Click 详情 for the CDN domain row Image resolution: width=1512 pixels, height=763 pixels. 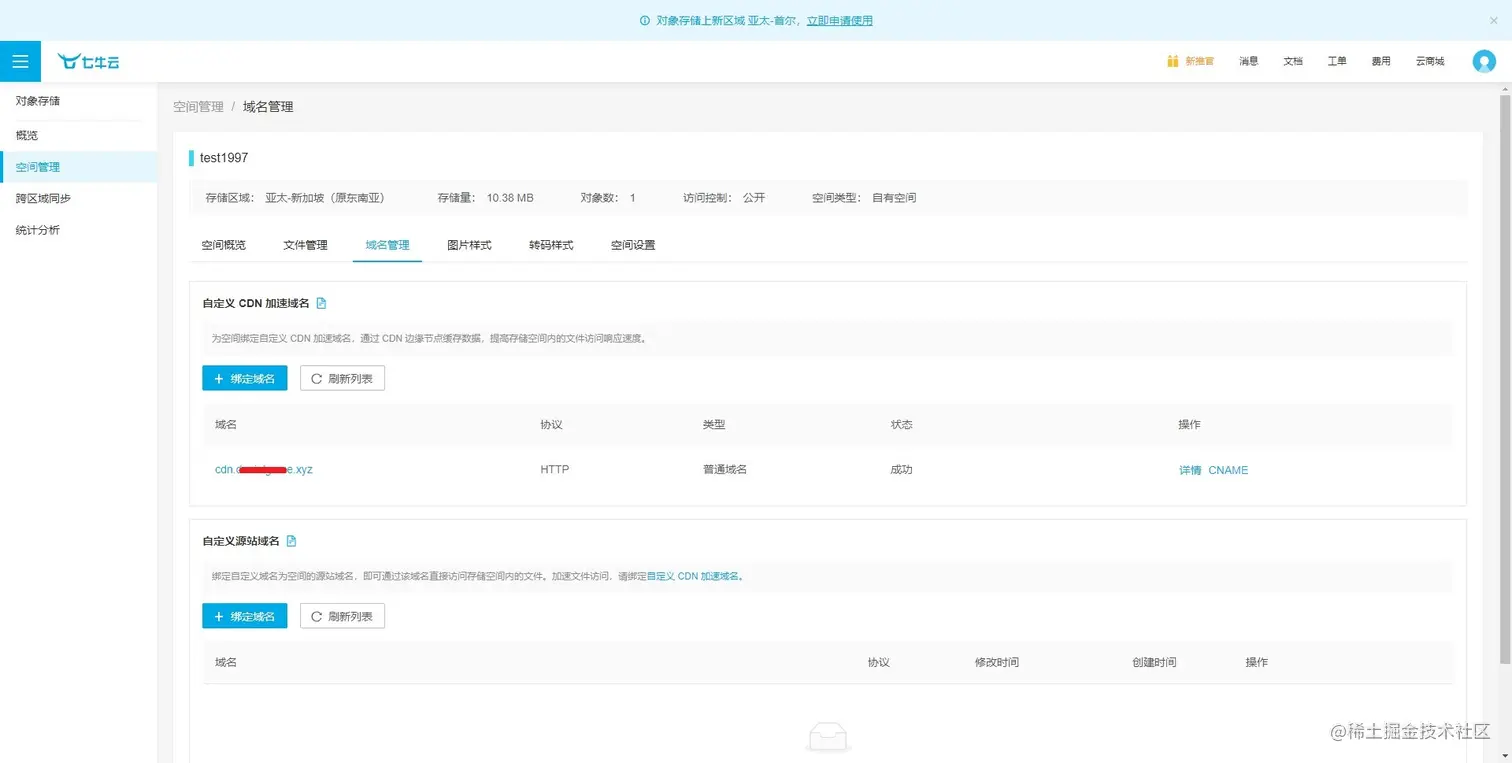coord(1190,470)
